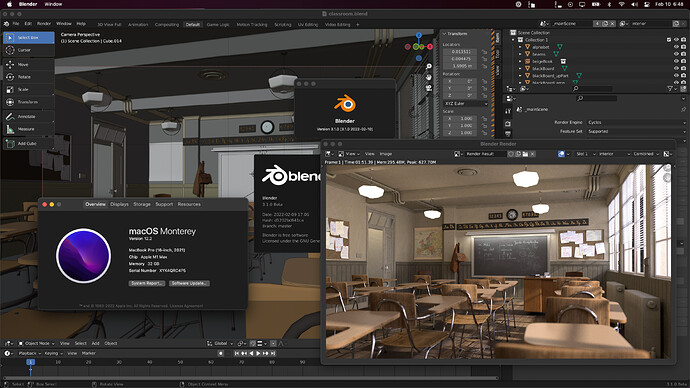Select the Scale tool
The image size is (690, 388).
click(x=29, y=89)
